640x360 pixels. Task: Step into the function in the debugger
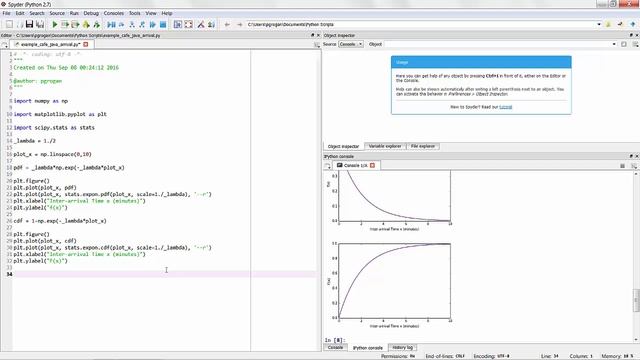[x=132, y=24]
